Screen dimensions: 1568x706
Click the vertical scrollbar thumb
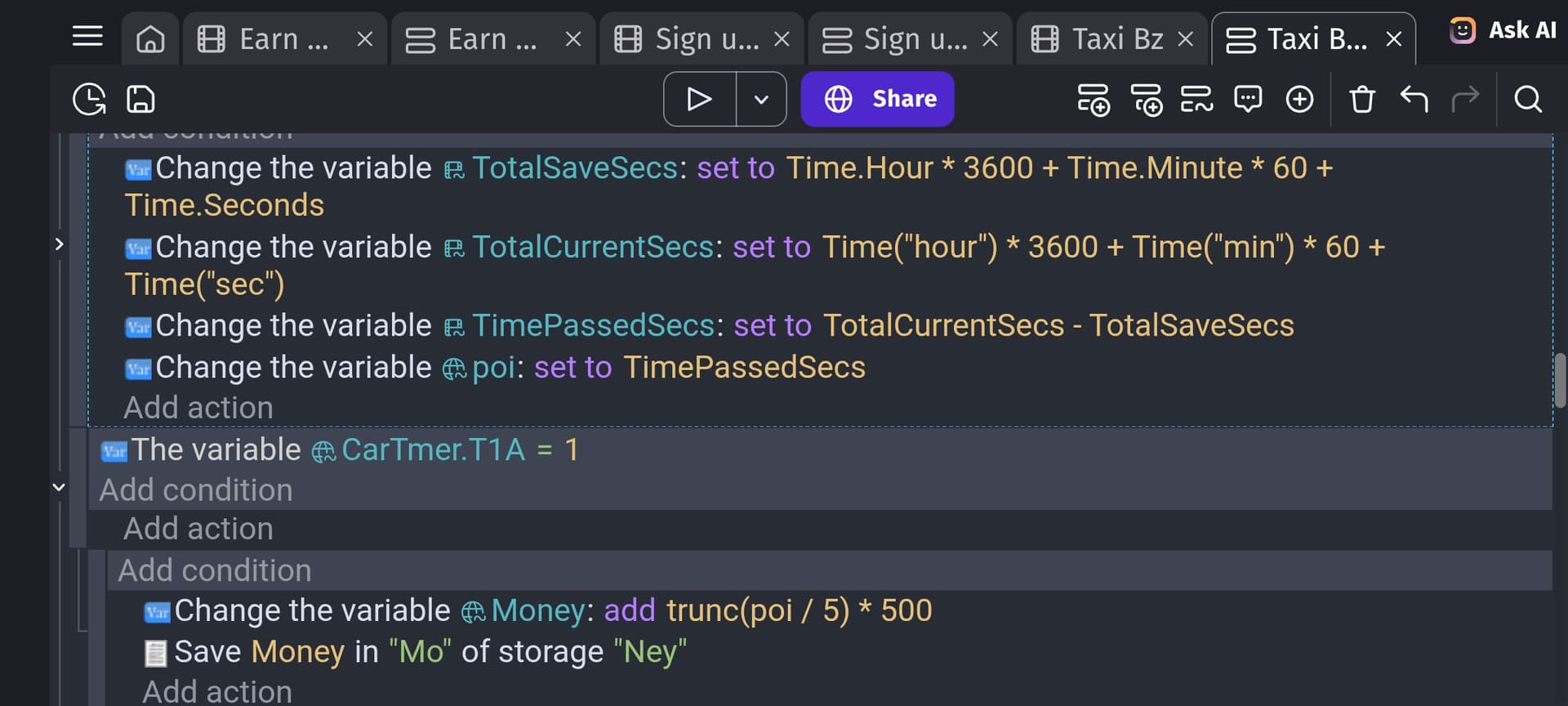(1559, 380)
